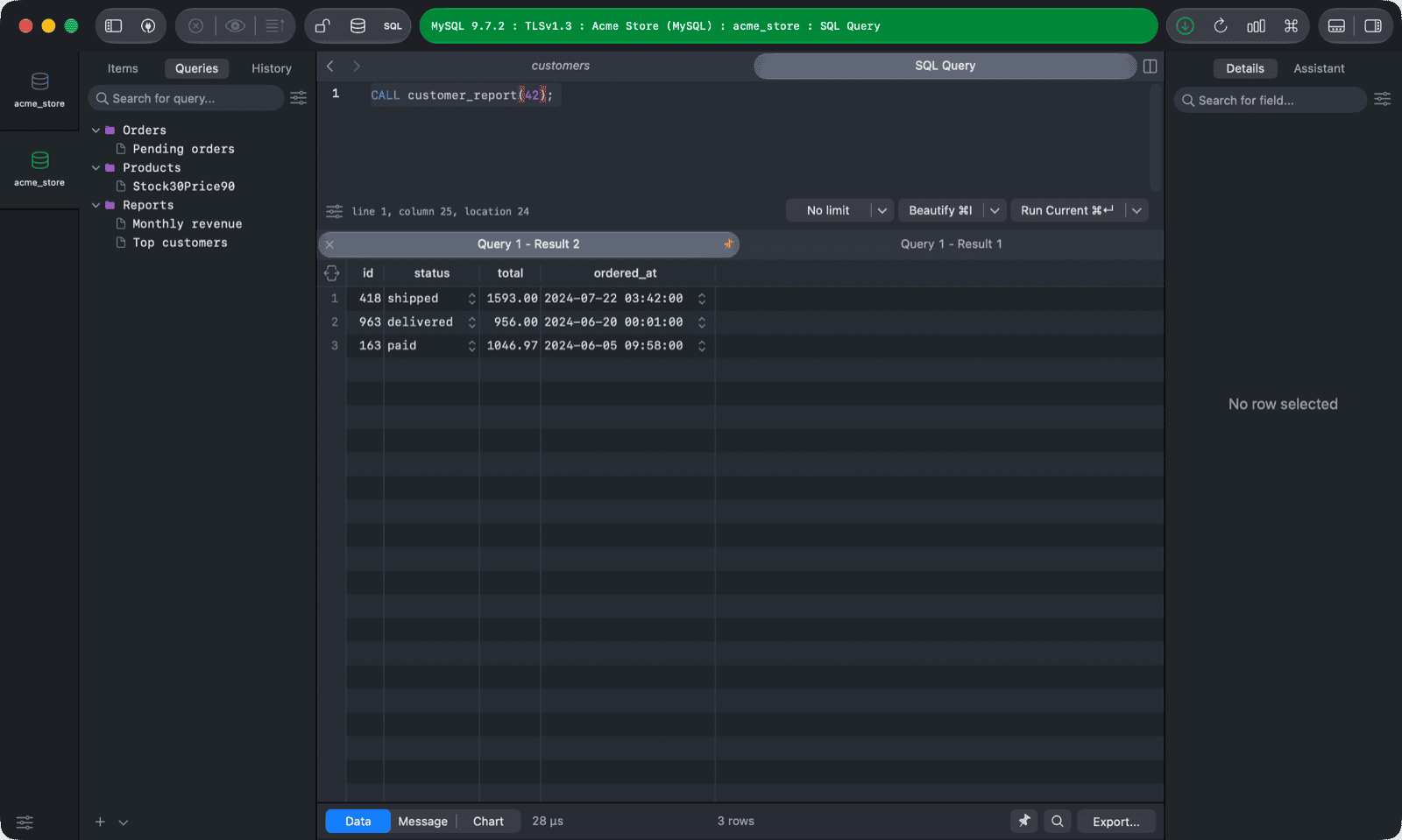Click the bottom-left preferences sliders icon
Image resolution: width=1402 pixels, height=840 pixels.
click(25, 822)
